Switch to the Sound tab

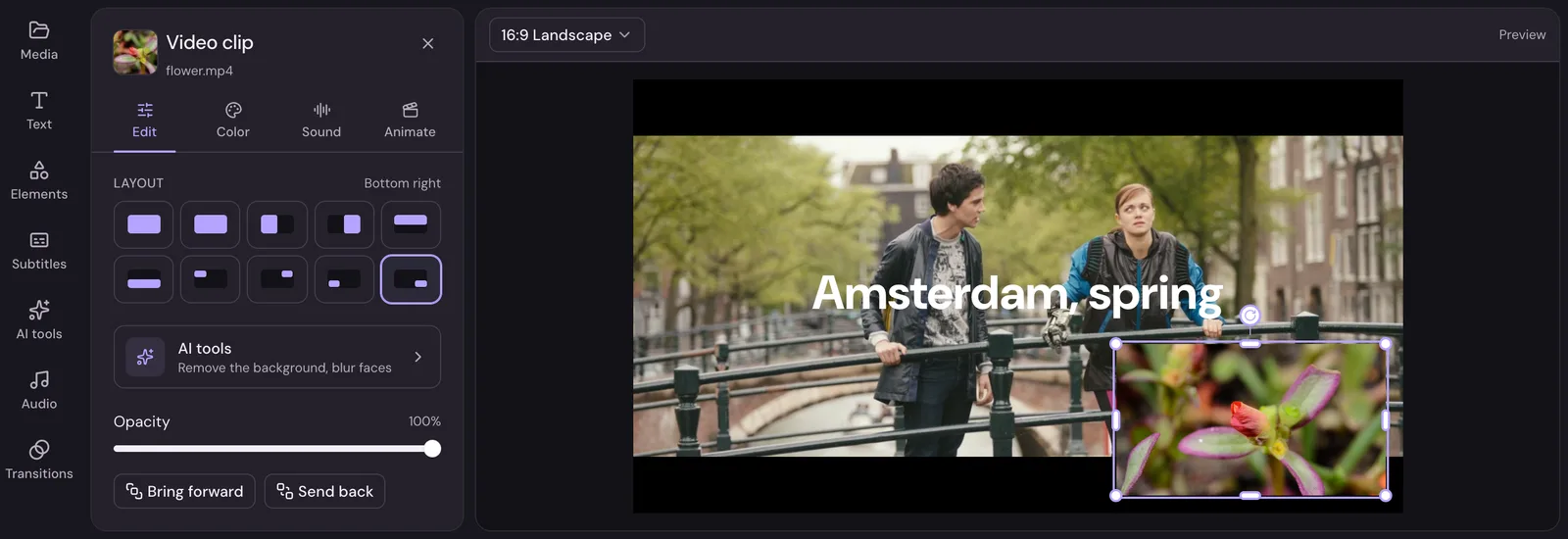pyautogui.click(x=321, y=121)
